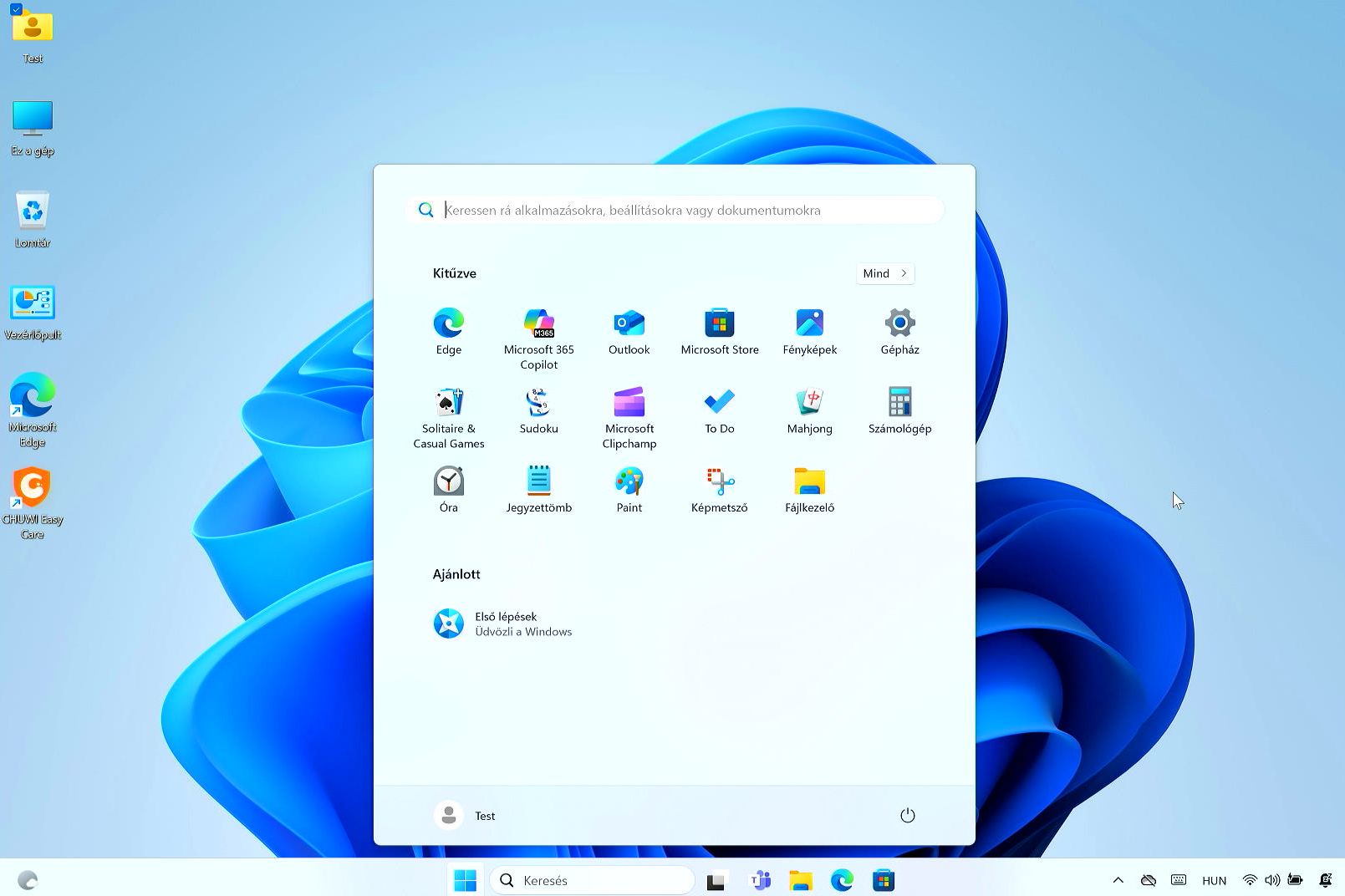Open Jegyzettömb notepad app
Screen dimensions: 1345x896
(x=538, y=481)
